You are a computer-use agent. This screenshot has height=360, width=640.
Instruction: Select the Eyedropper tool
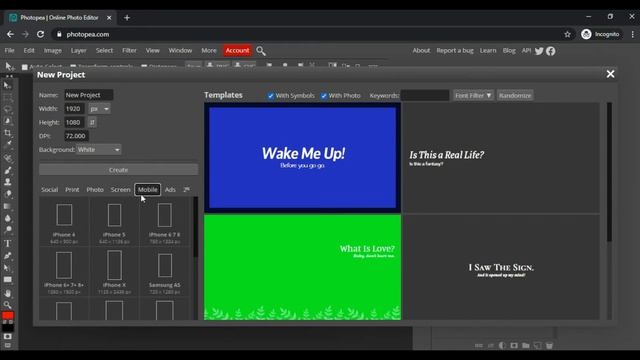pyautogui.click(x=7, y=144)
